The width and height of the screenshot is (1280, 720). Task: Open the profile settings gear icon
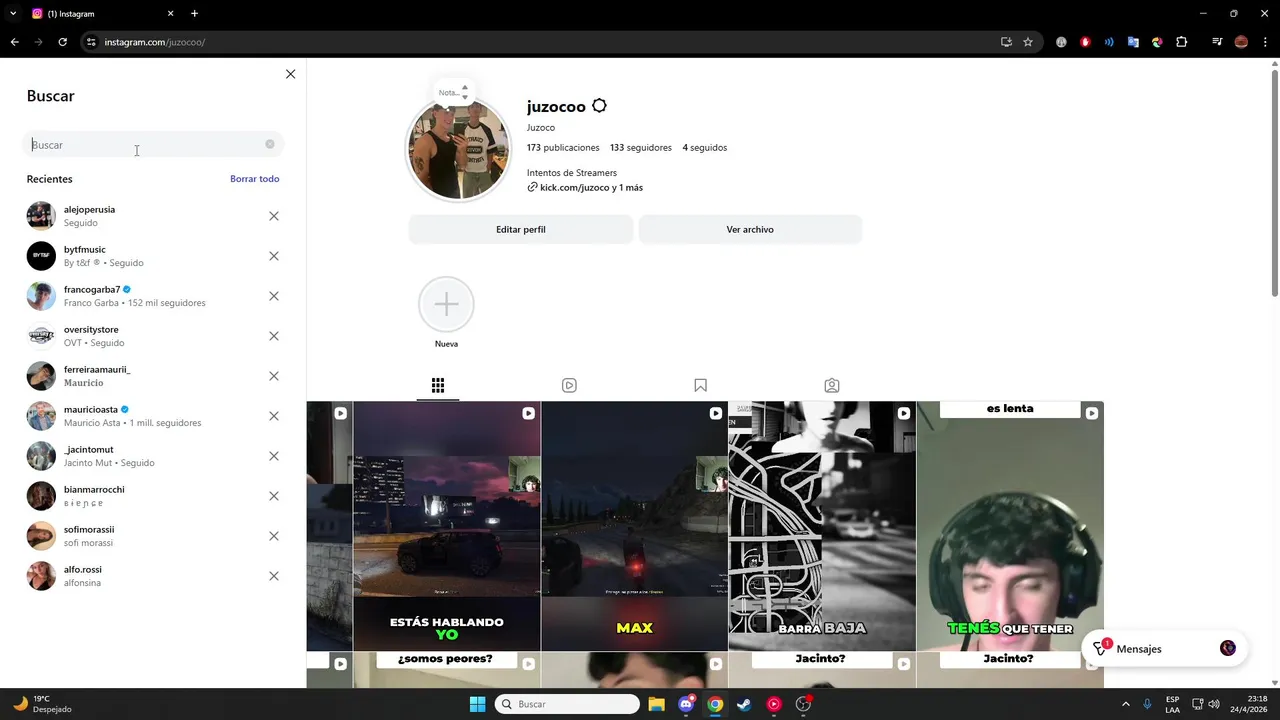(x=599, y=106)
